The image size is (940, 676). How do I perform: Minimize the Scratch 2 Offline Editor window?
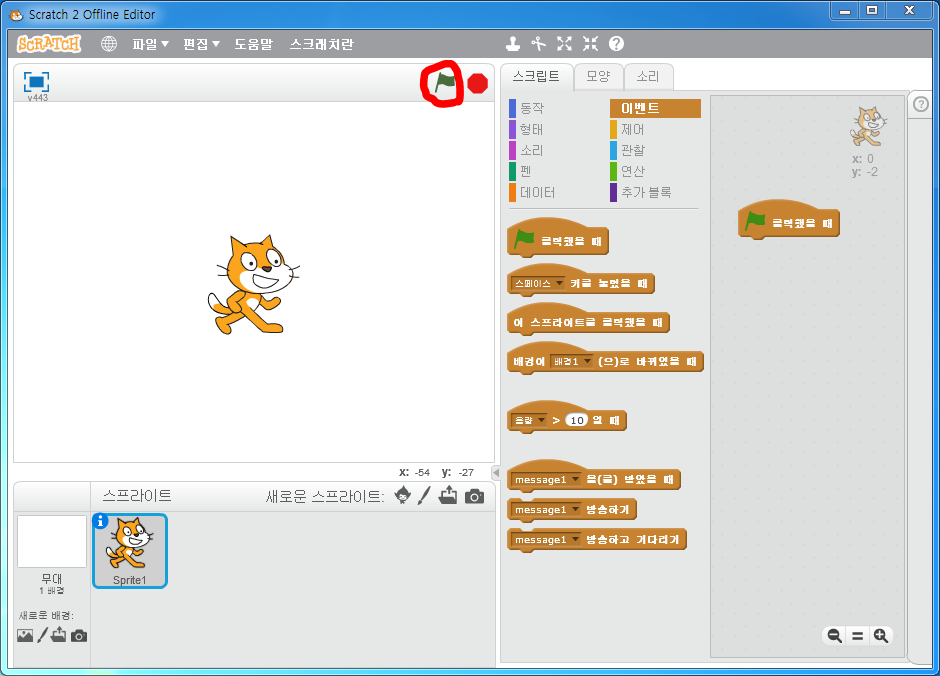click(845, 10)
